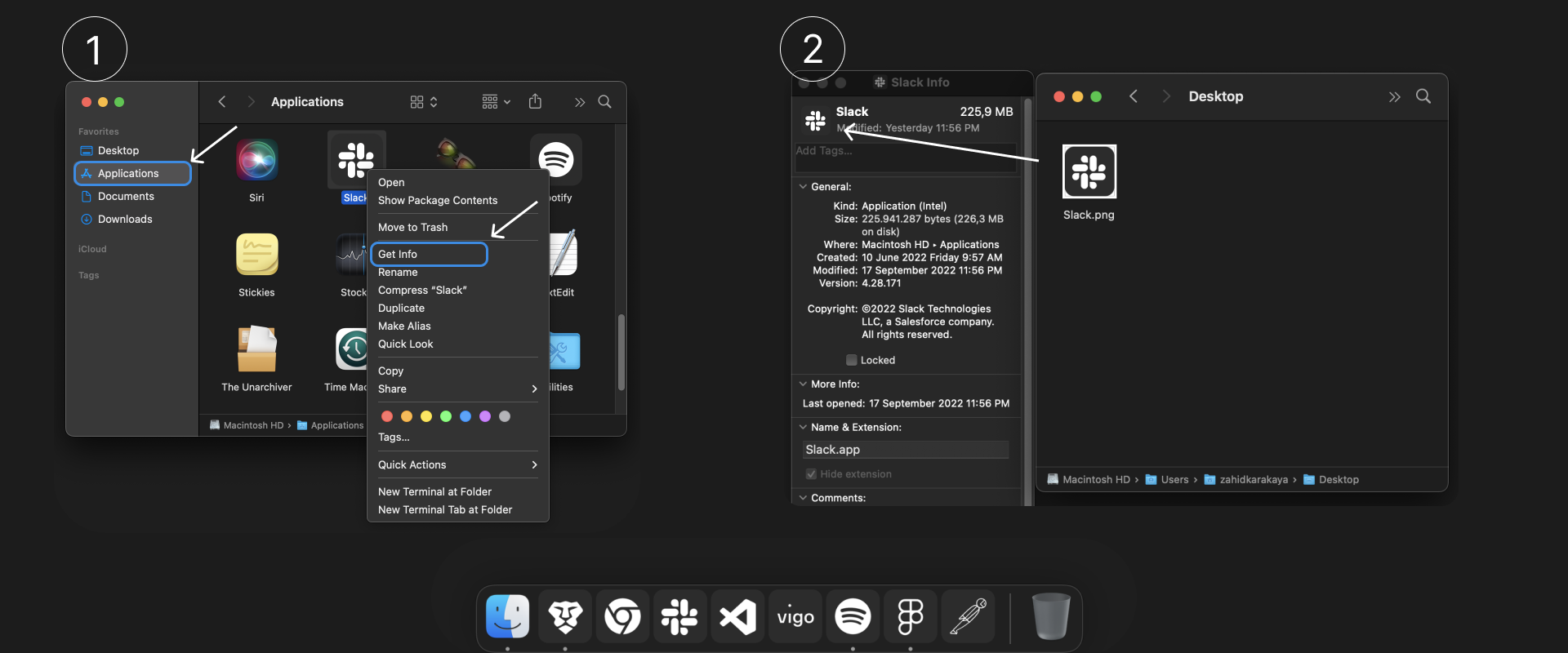
Task: Toggle the Locked checkbox in Slack Info
Action: click(852, 360)
